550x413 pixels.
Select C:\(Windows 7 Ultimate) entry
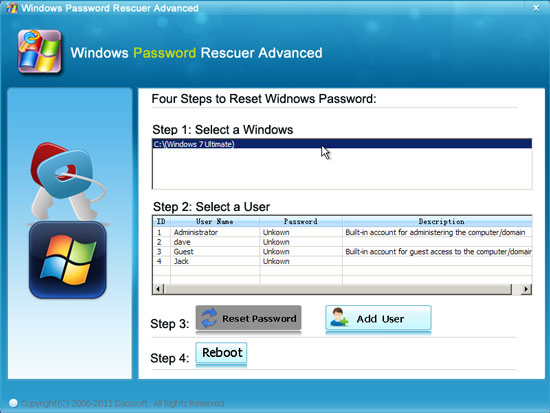click(x=342, y=144)
